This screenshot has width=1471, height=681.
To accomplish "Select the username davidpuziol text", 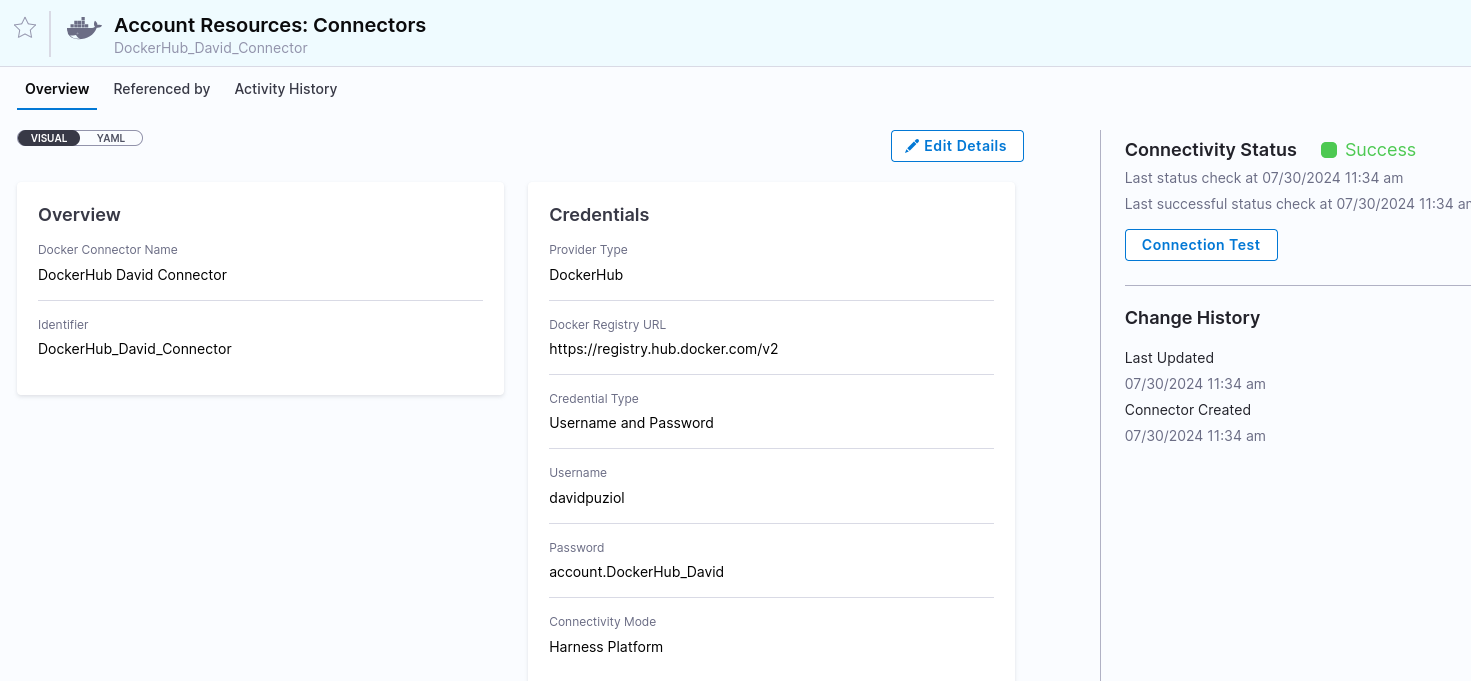I will 586,497.
